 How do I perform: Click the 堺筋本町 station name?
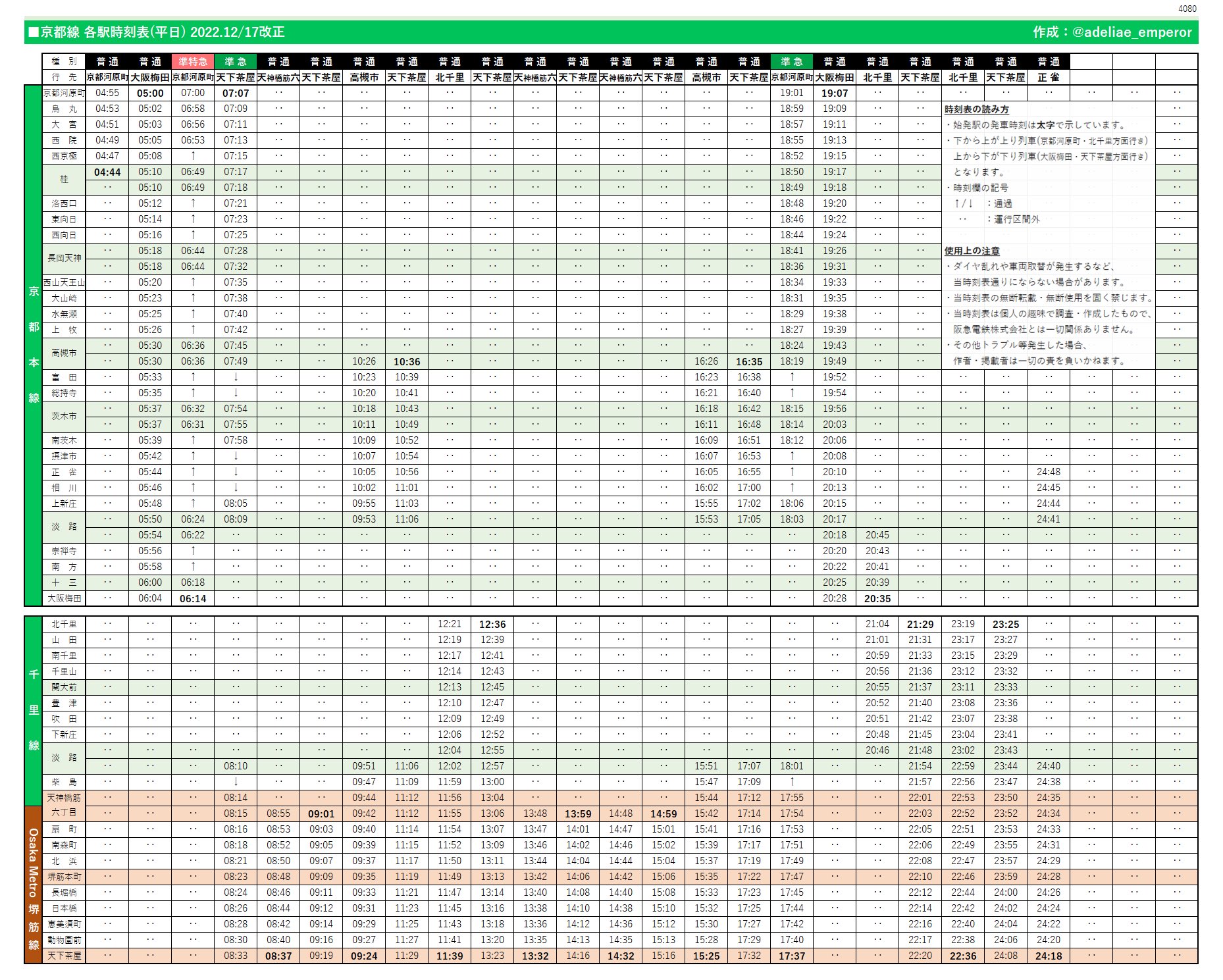click(64, 877)
